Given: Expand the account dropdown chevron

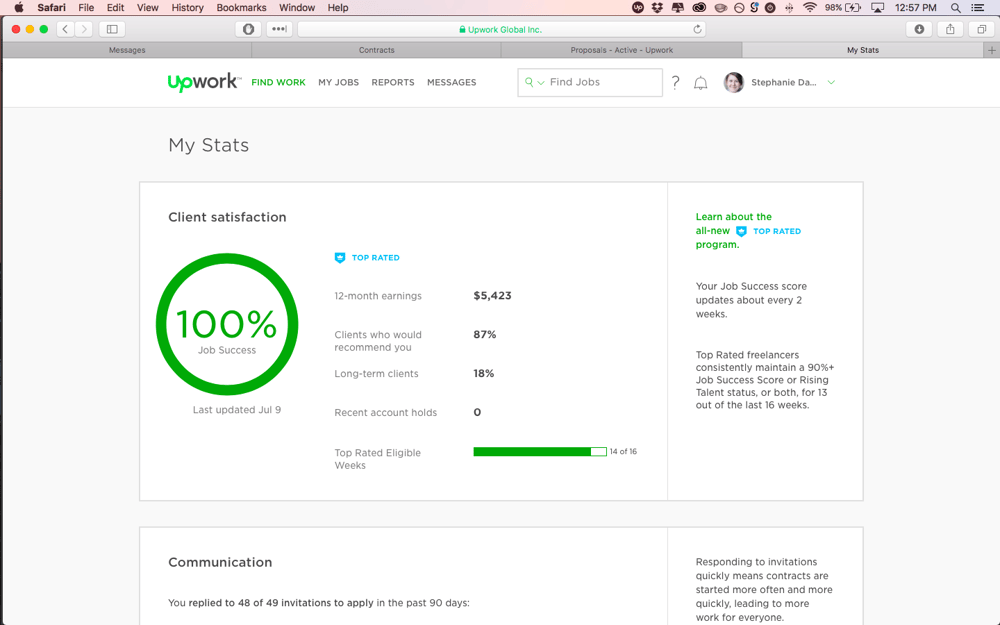Looking at the screenshot, I should click(831, 82).
